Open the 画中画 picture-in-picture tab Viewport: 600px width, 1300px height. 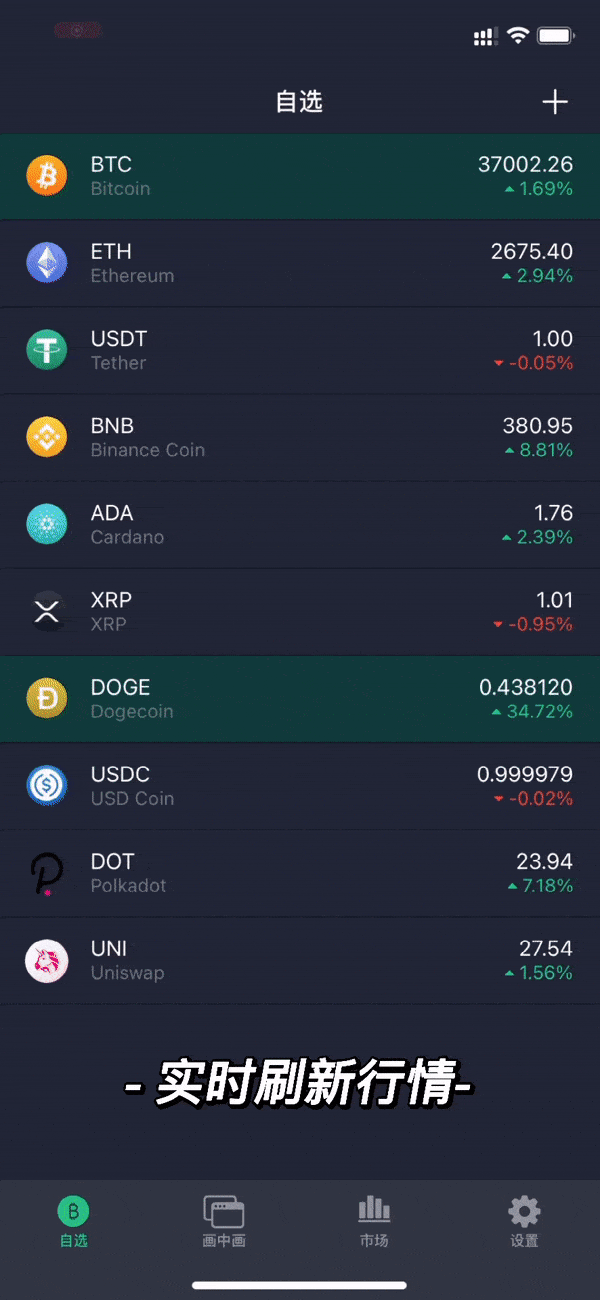click(224, 1222)
